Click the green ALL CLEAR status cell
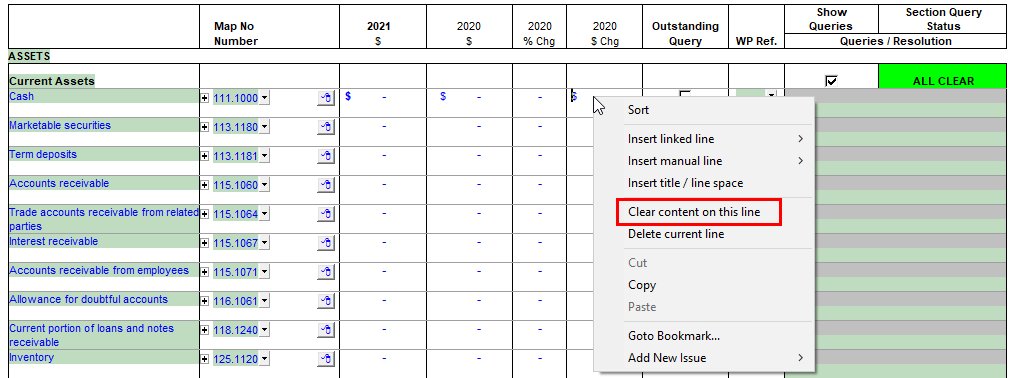The width and height of the screenshot is (1012, 378). (942, 81)
